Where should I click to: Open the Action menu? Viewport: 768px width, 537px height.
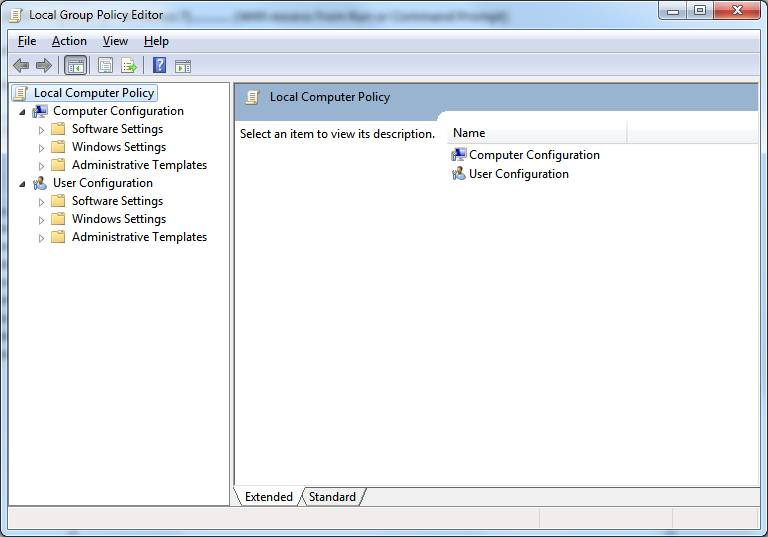[x=69, y=41]
